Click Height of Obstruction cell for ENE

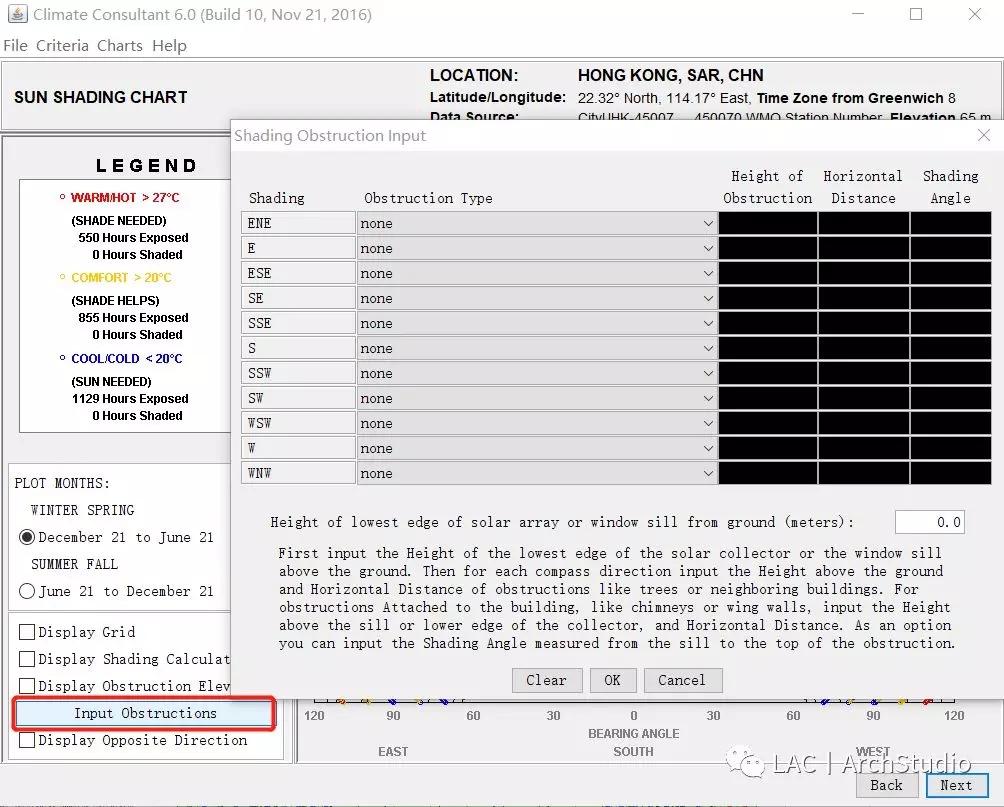pos(768,224)
